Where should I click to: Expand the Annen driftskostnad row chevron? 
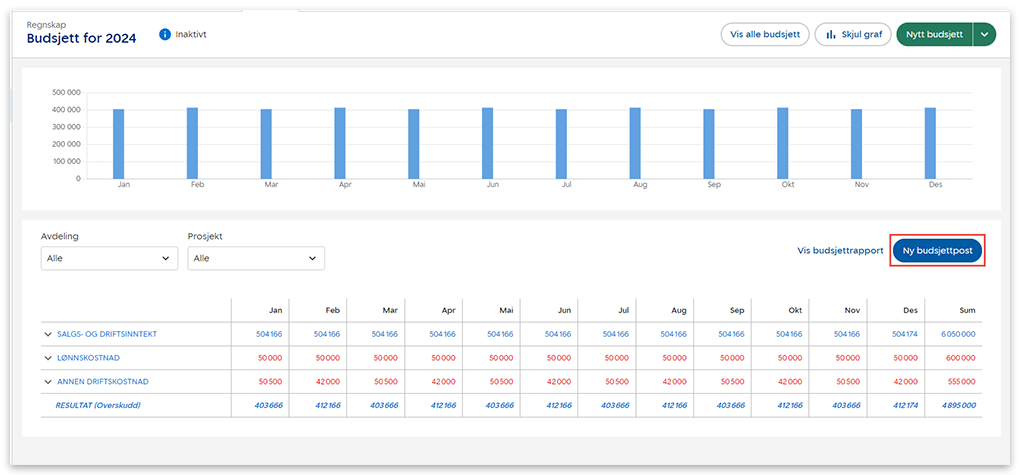pyautogui.click(x=47, y=382)
